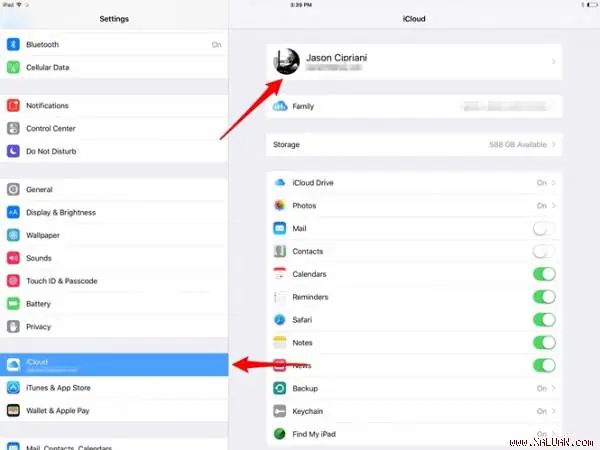600x450 pixels.
Task: Tap the Family sharing cloud icon
Action: (280, 106)
